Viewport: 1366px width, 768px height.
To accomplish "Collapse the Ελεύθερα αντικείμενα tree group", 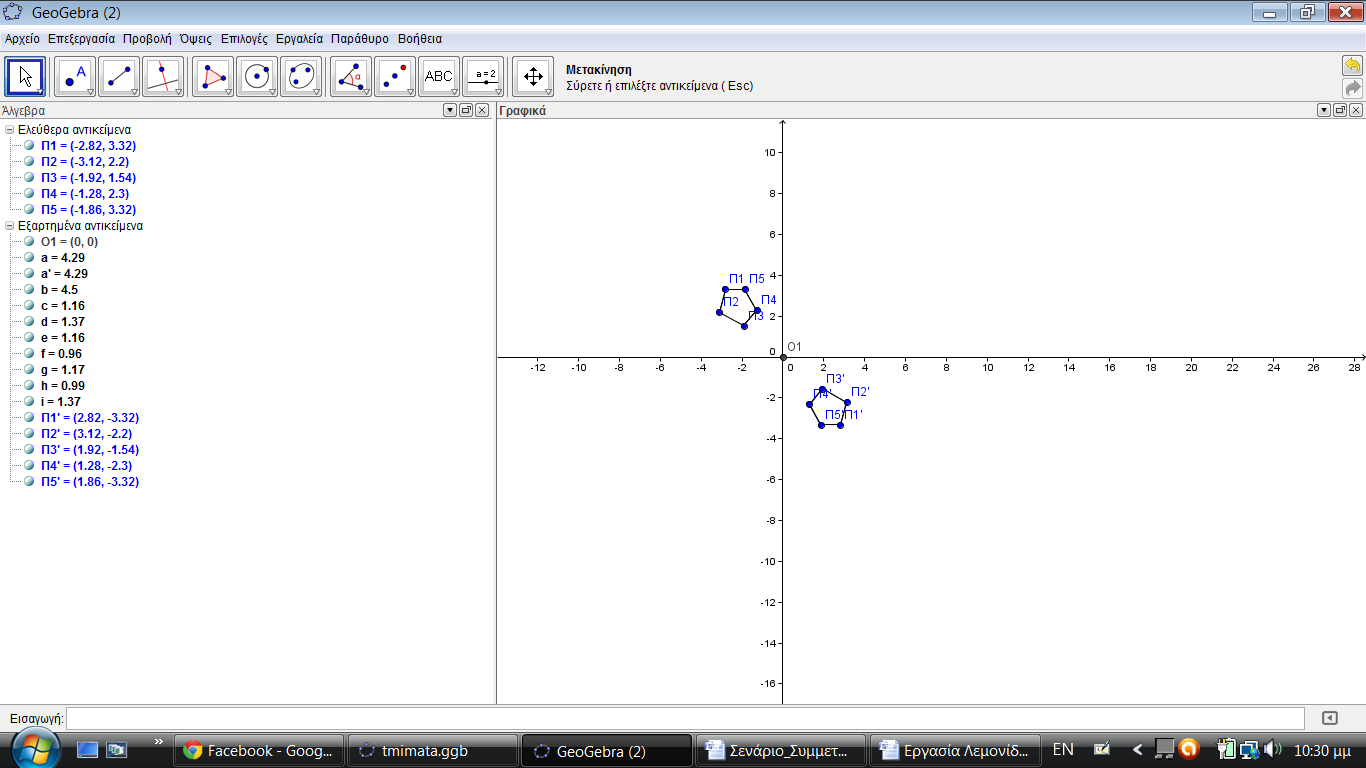I will click(x=9, y=129).
